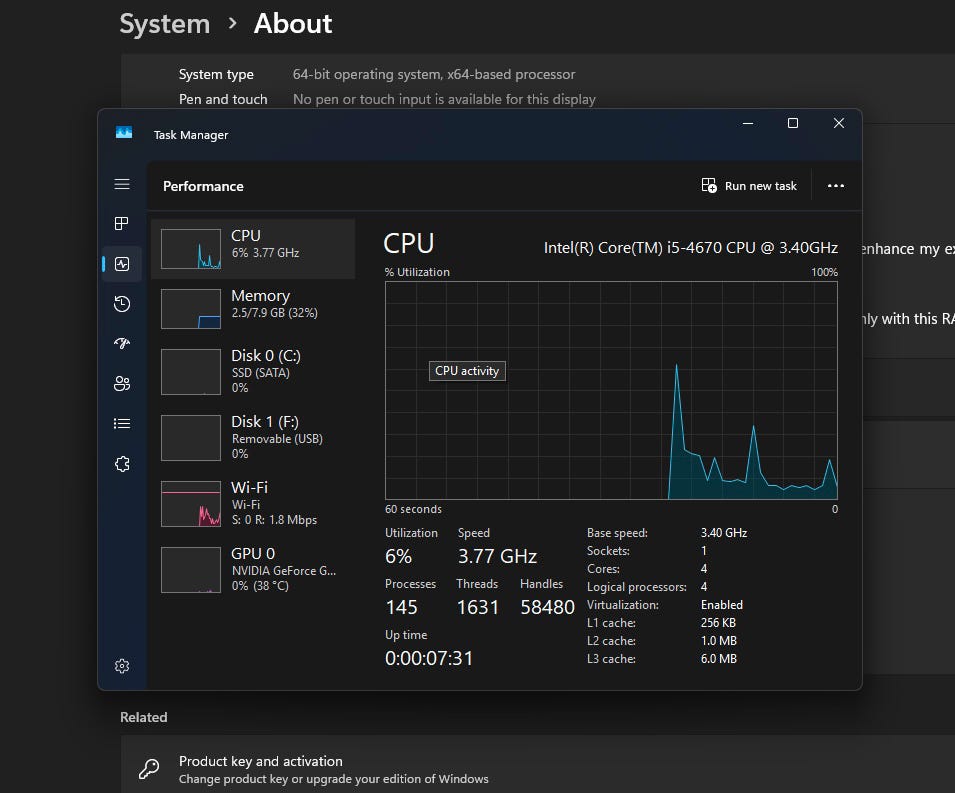955x793 pixels.
Task: Open the App history icon in sidebar
Action: 122,304
